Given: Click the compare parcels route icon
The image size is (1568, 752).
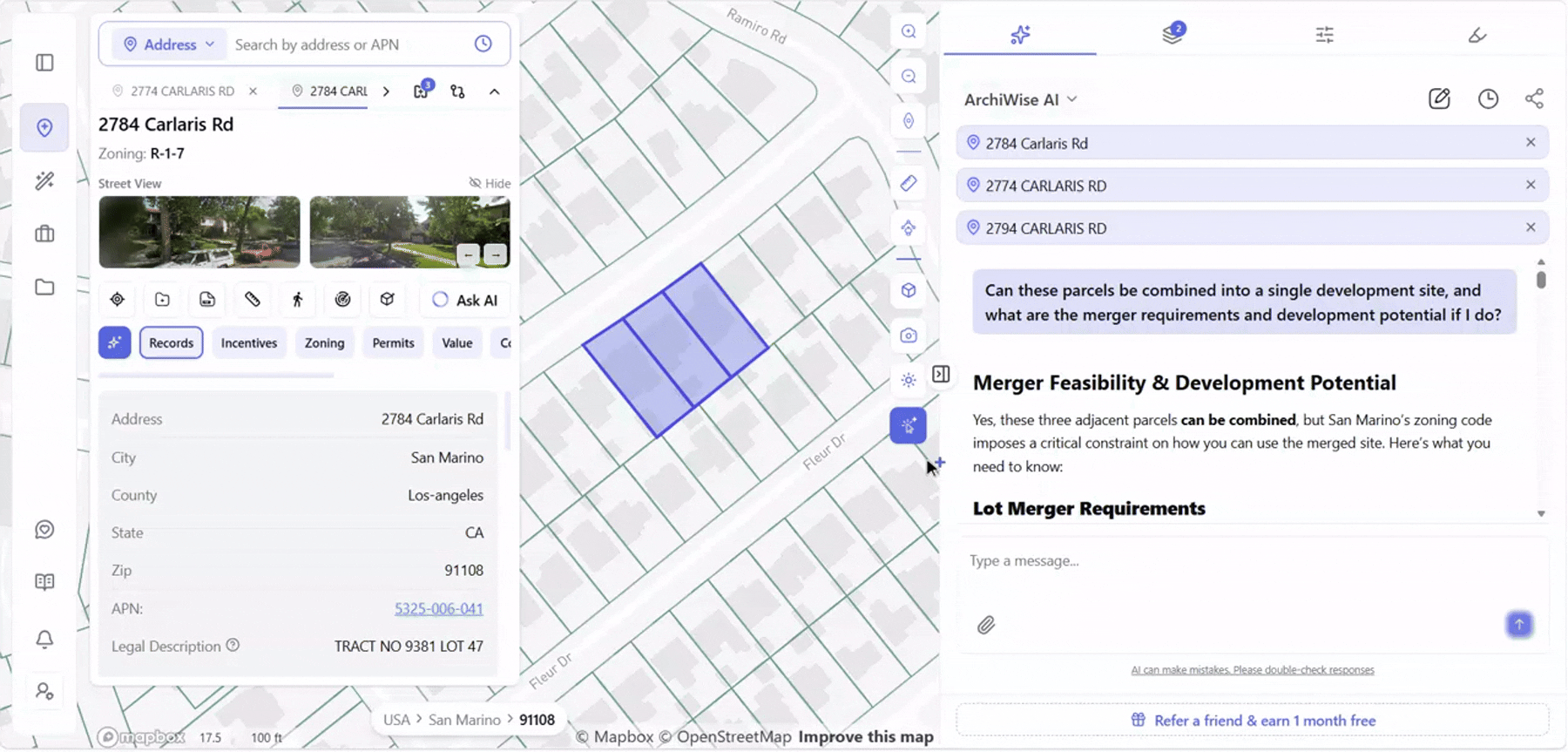Looking at the screenshot, I should pos(457,91).
